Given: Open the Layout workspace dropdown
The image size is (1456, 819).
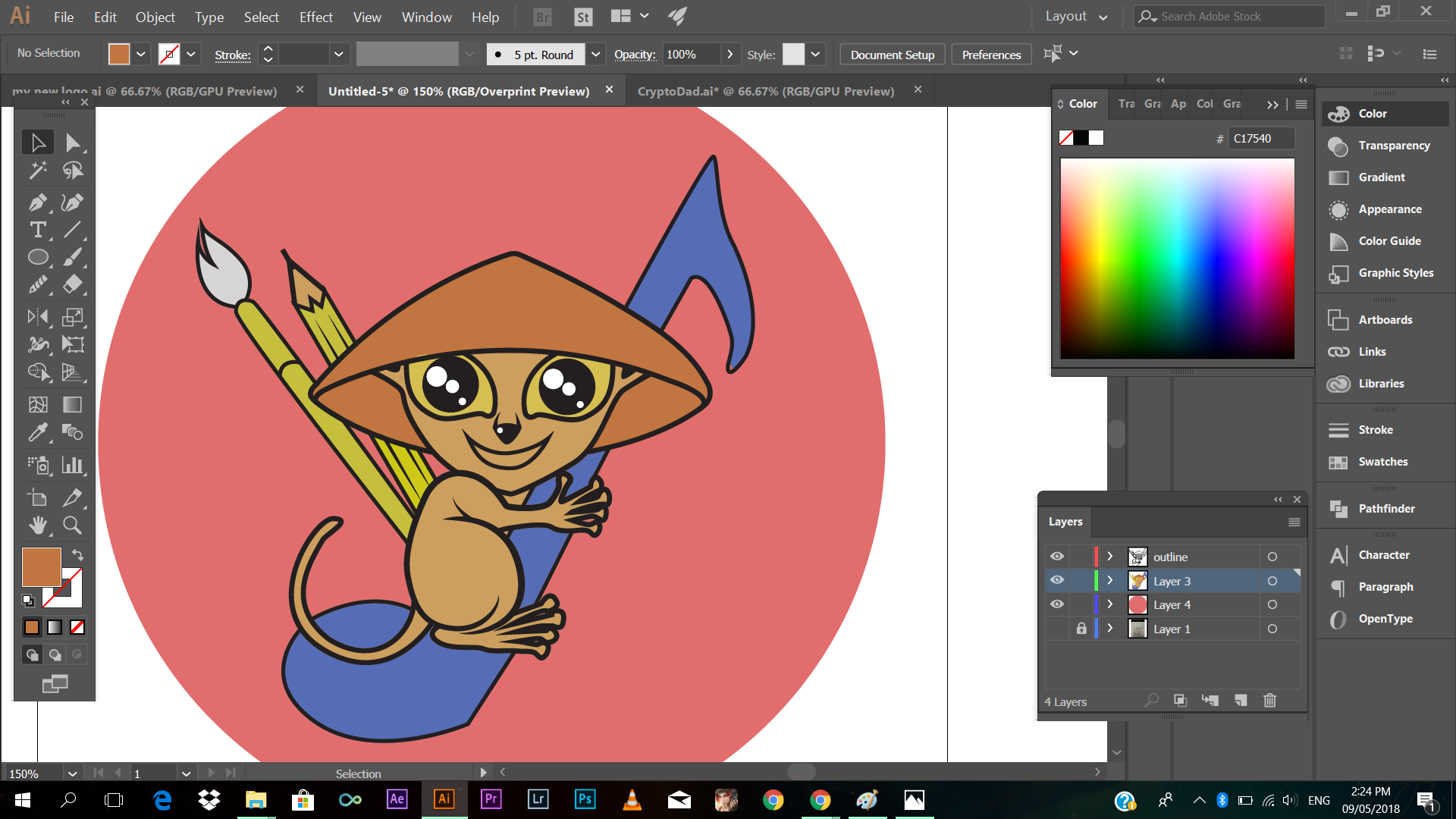Looking at the screenshot, I should tap(1076, 17).
